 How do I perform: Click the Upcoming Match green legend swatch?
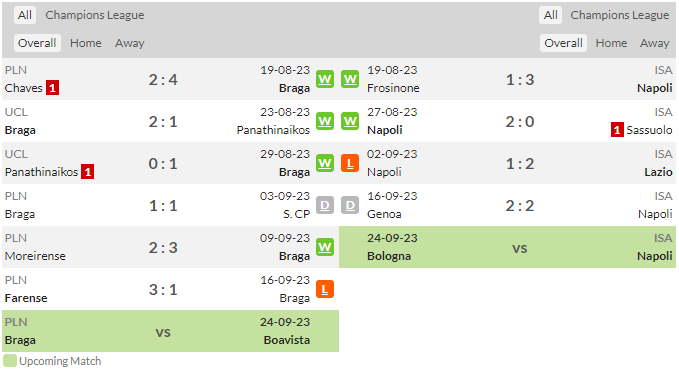[x=10, y=361]
